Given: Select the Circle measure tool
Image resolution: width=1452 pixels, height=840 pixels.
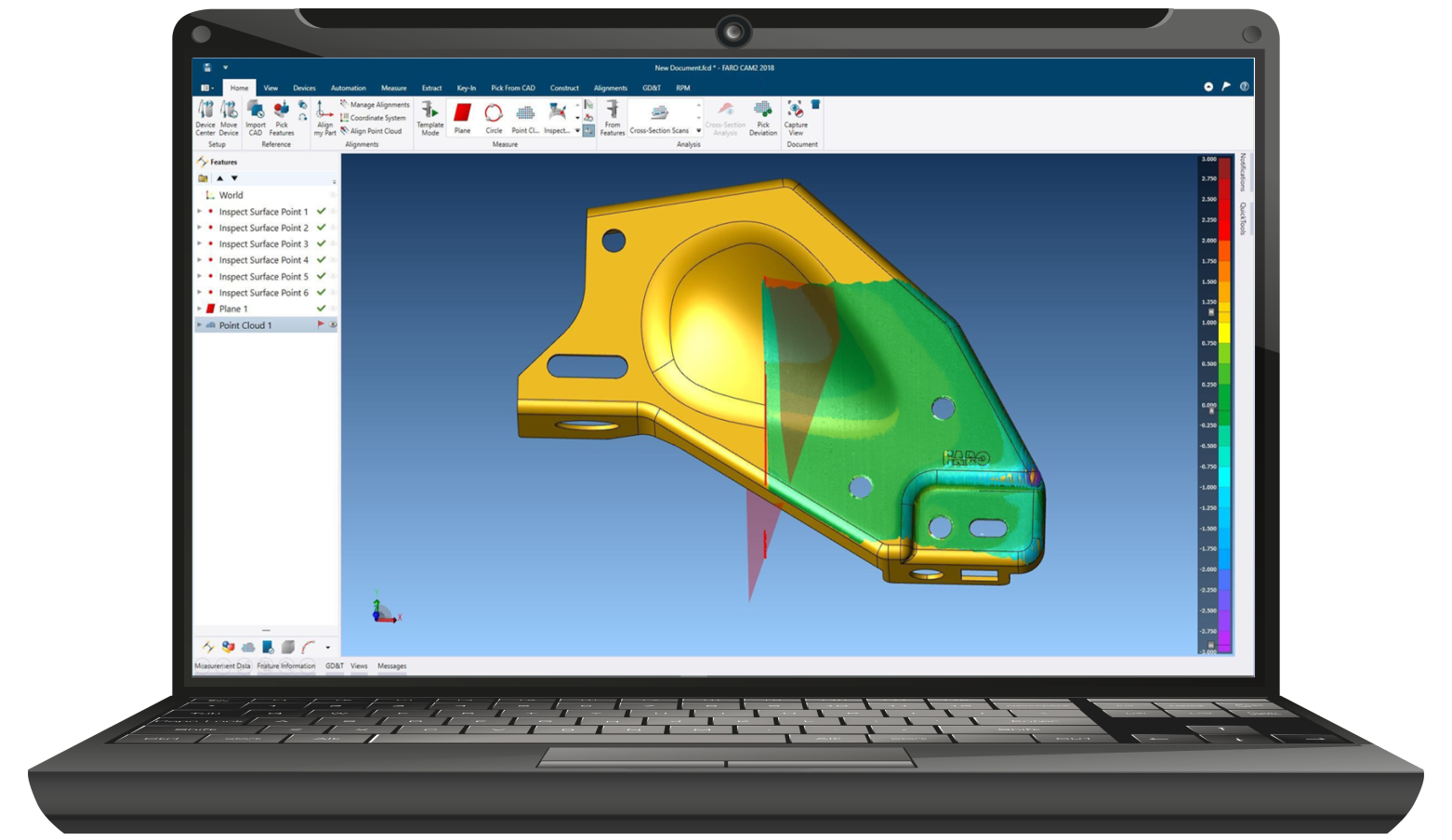Looking at the screenshot, I should click(x=494, y=118).
